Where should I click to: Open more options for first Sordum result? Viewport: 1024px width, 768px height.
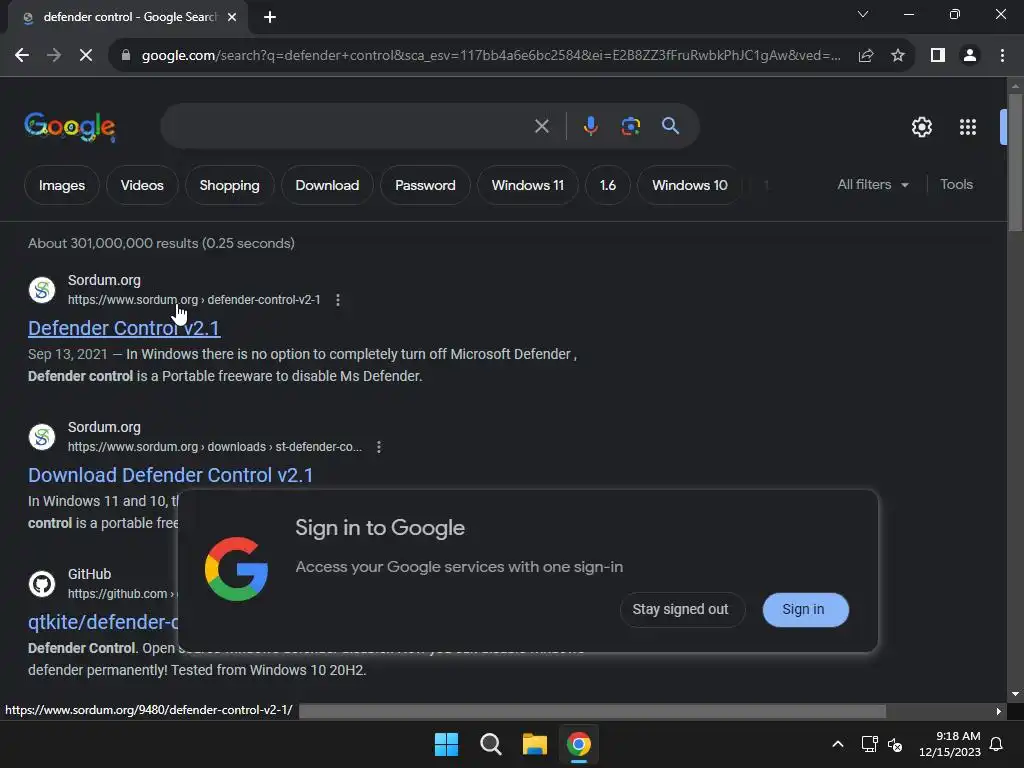click(338, 300)
